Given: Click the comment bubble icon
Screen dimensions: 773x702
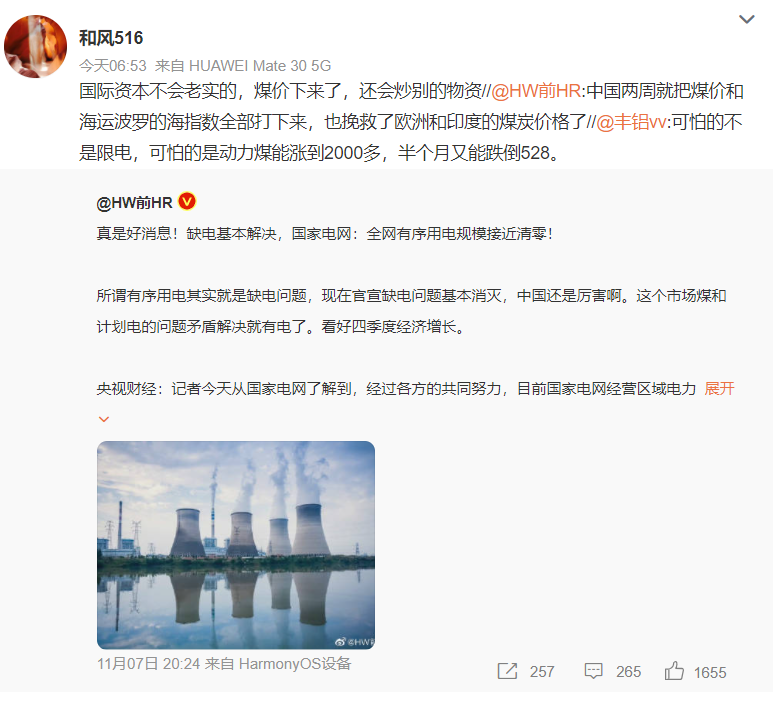Looking at the screenshot, I should coord(594,671).
